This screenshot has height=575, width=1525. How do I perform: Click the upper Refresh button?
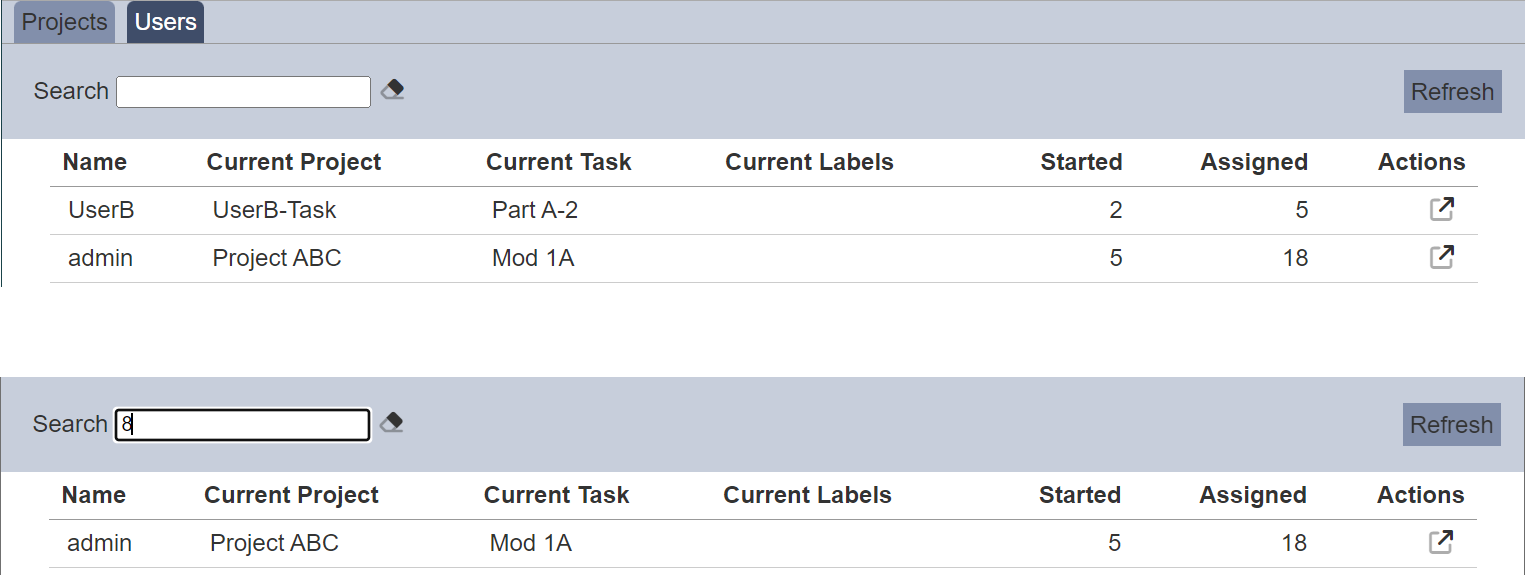pos(1452,91)
